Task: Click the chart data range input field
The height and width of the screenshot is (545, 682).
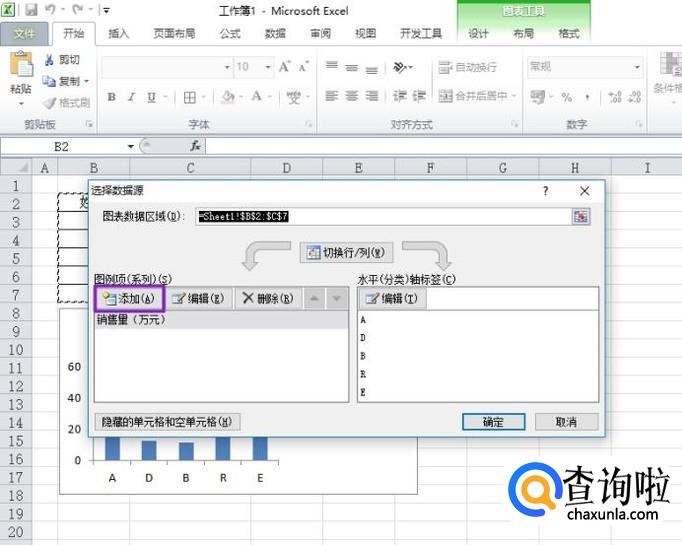Action: click(x=382, y=216)
